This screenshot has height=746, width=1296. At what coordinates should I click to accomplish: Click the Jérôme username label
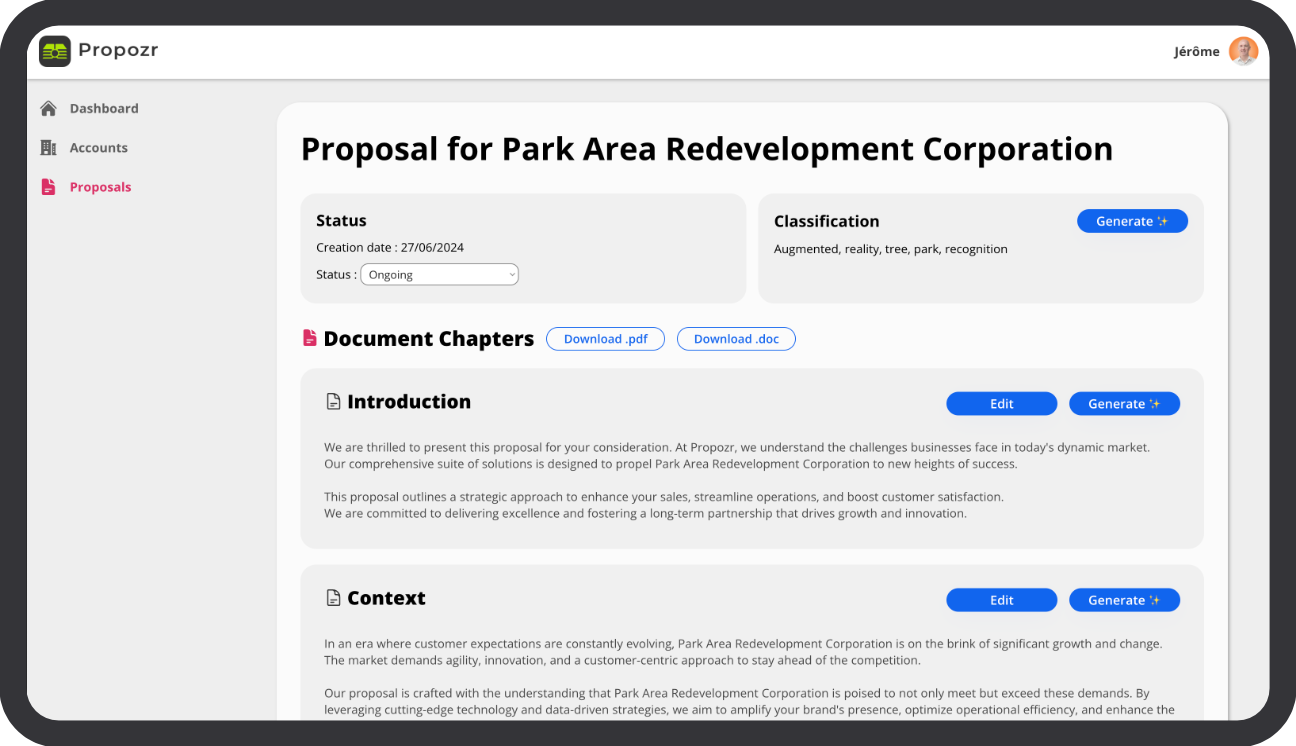click(1196, 52)
